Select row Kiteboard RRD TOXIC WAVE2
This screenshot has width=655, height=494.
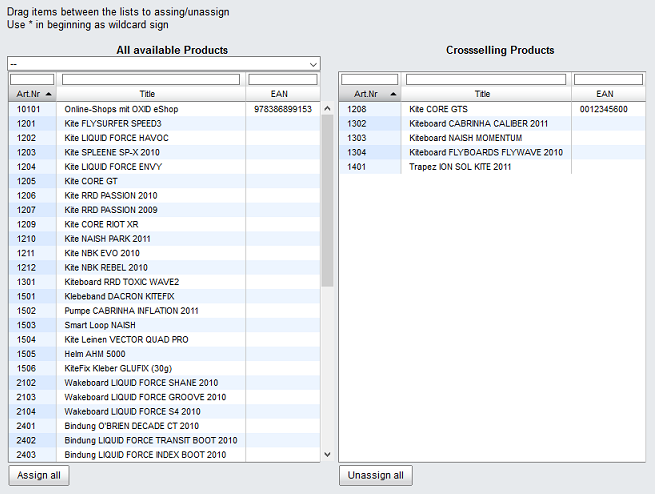click(x=164, y=282)
